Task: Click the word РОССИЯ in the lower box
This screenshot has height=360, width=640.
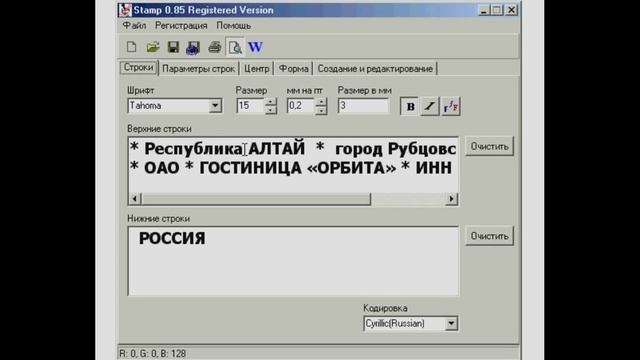Action: pyautogui.click(x=172, y=238)
